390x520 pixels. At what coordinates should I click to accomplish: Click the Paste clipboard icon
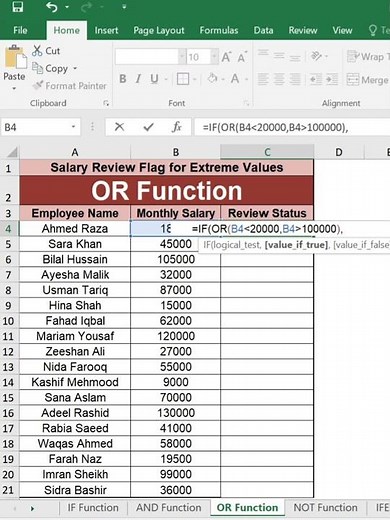click(x=15, y=58)
